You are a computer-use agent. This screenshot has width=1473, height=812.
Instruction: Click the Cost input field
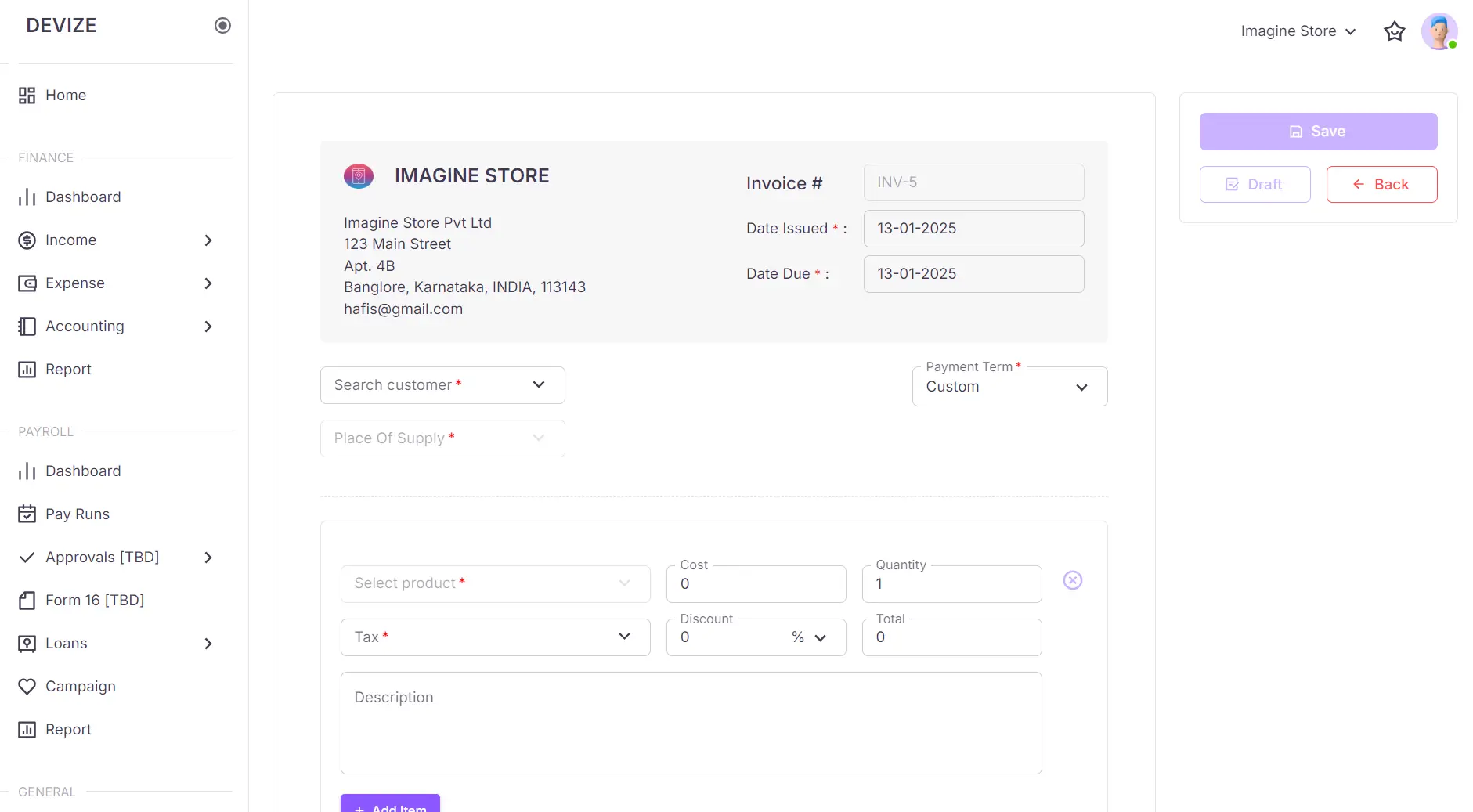pos(756,584)
